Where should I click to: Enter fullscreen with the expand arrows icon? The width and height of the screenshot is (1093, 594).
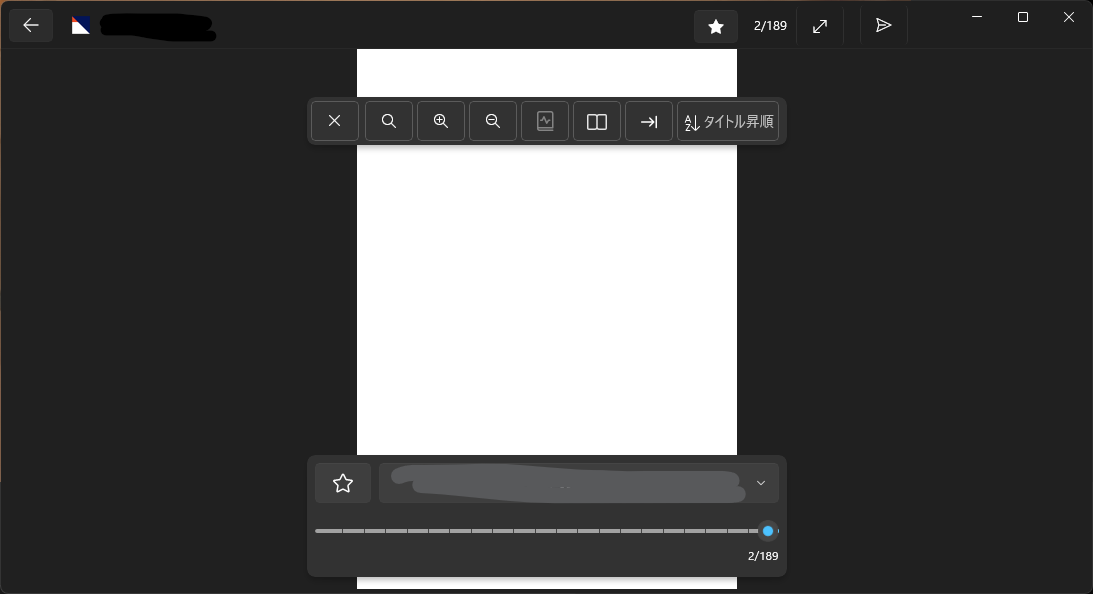pos(820,26)
